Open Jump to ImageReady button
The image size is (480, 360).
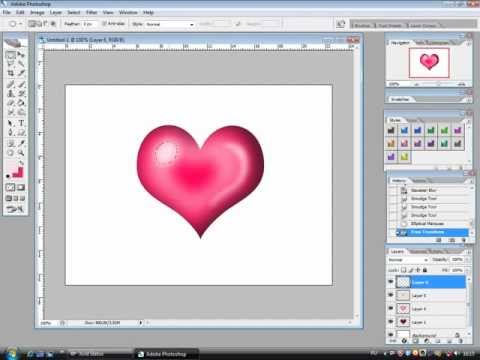click(15, 209)
